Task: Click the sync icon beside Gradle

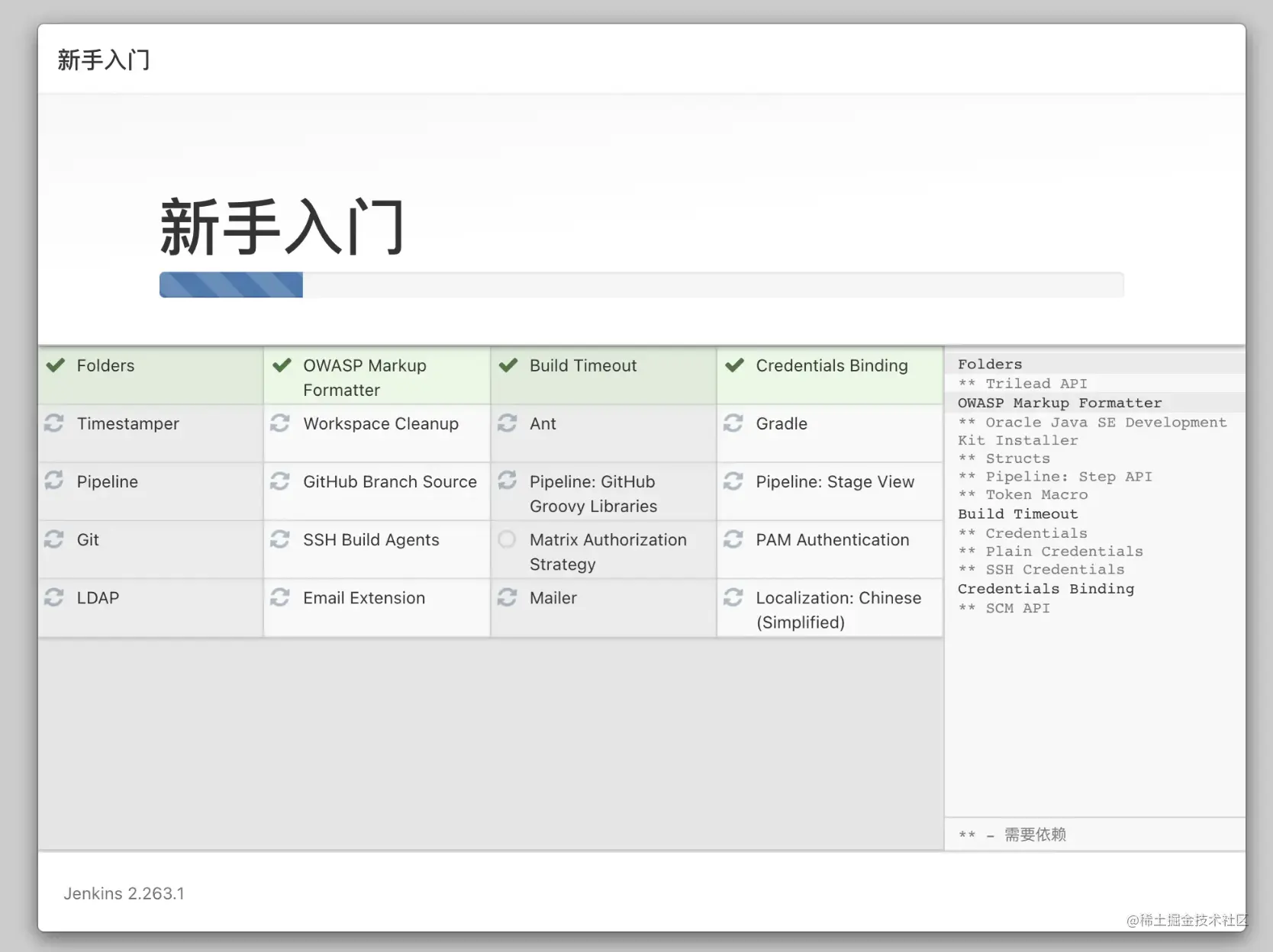Action: [733, 423]
